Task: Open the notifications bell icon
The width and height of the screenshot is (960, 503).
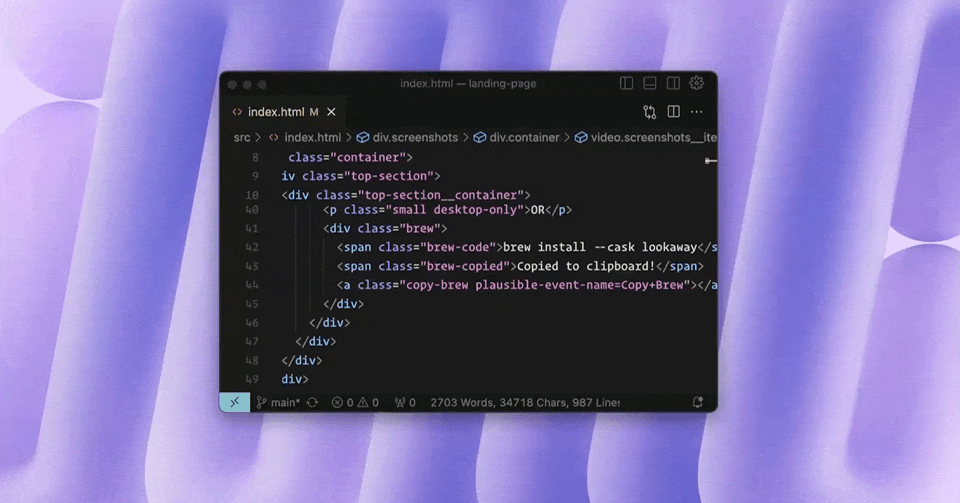Action: [x=698, y=402]
